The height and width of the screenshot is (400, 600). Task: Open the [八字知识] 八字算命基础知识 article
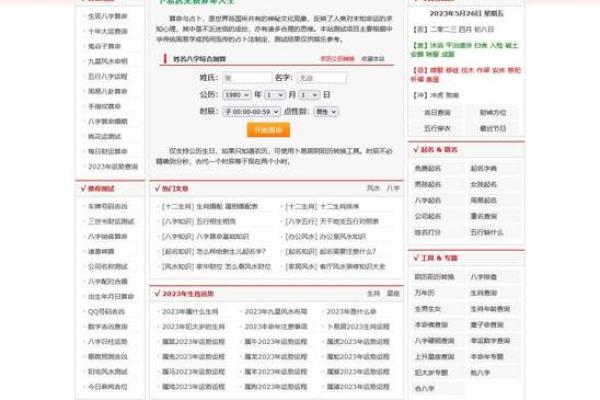pyautogui.click(x=205, y=237)
